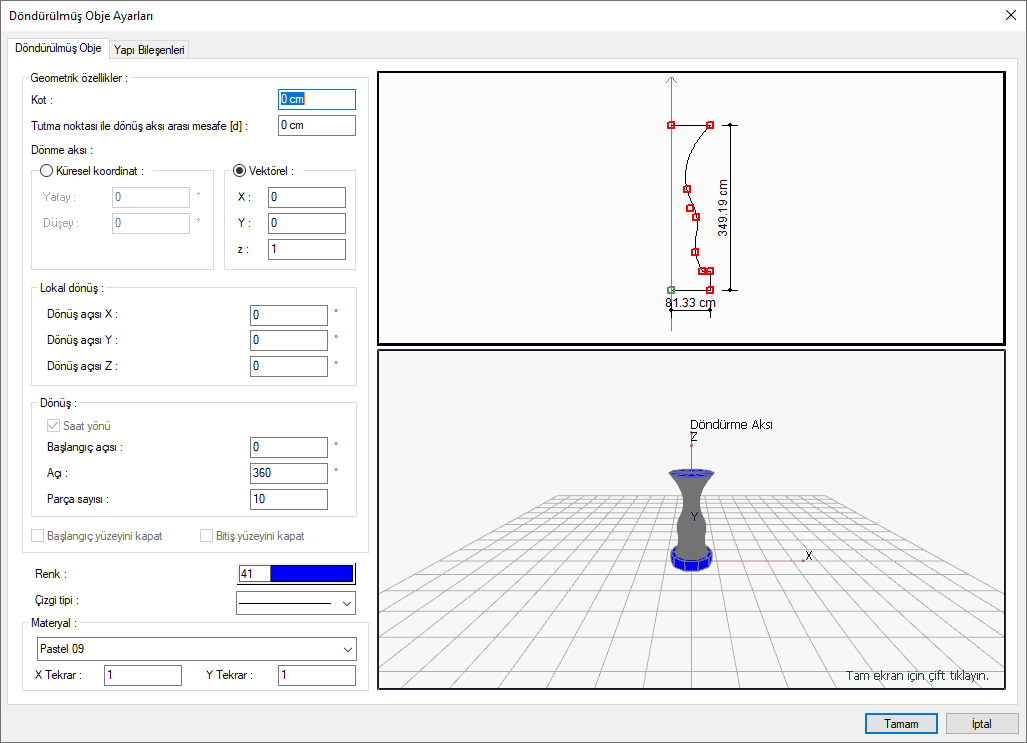1027x743 pixels.
Task: Click the Dönüş açısı X field
Action: tap(288, 315)
